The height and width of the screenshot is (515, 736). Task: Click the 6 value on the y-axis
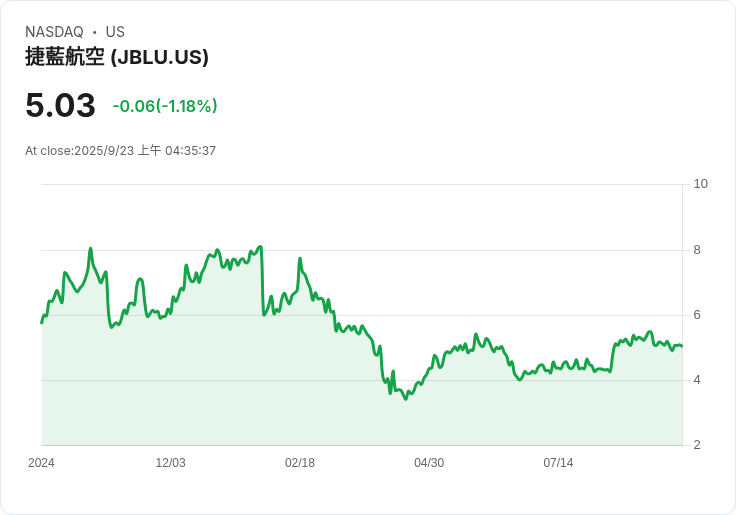click(x=697, y=315)
